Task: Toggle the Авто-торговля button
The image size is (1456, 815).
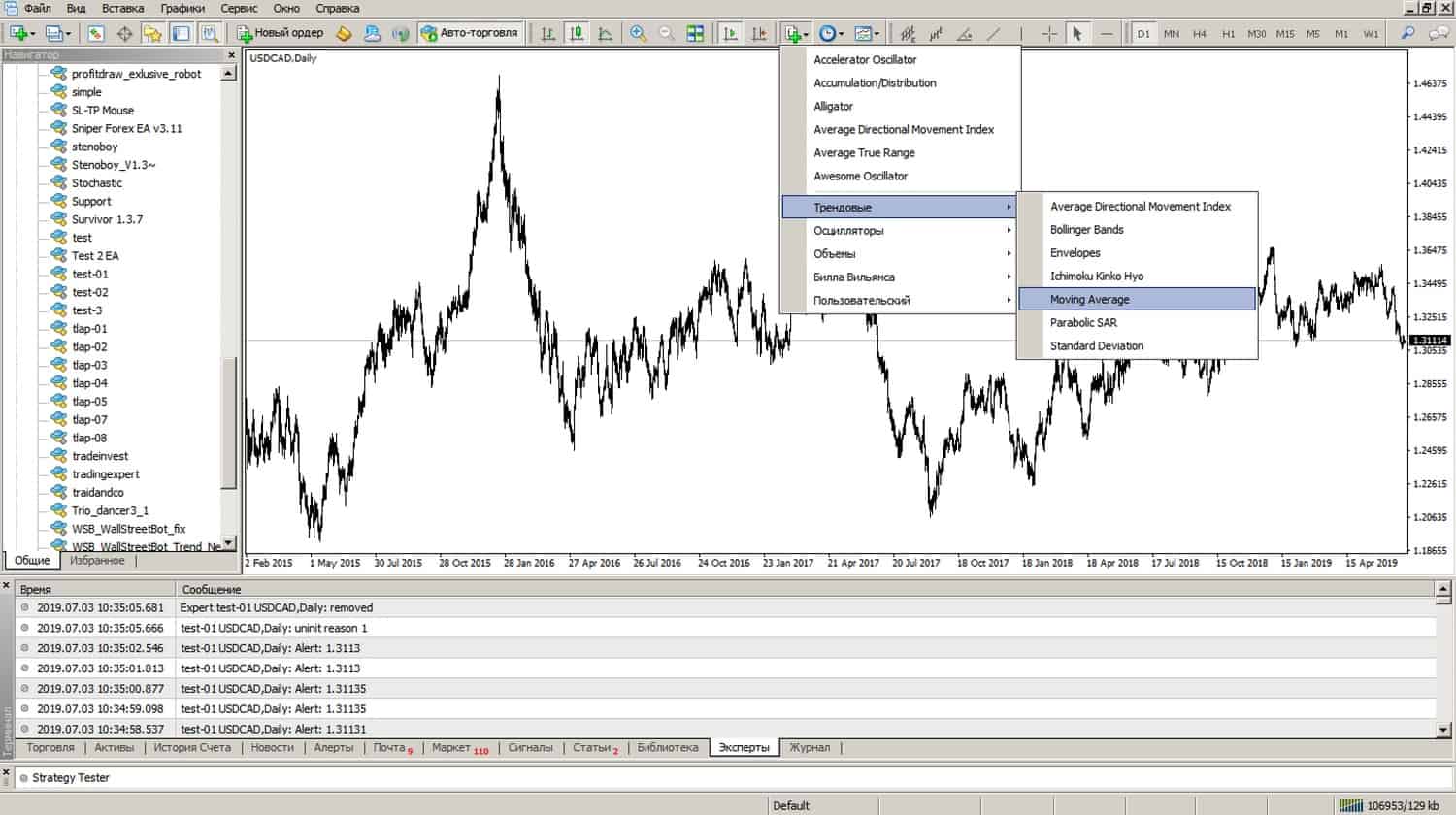Action: [471, 33]
